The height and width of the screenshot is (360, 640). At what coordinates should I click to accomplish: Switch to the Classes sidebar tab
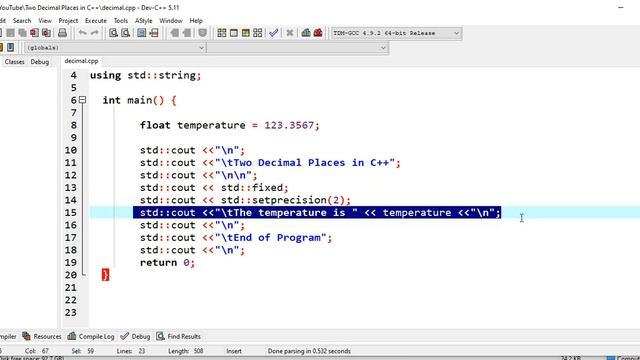coord(15,62)
